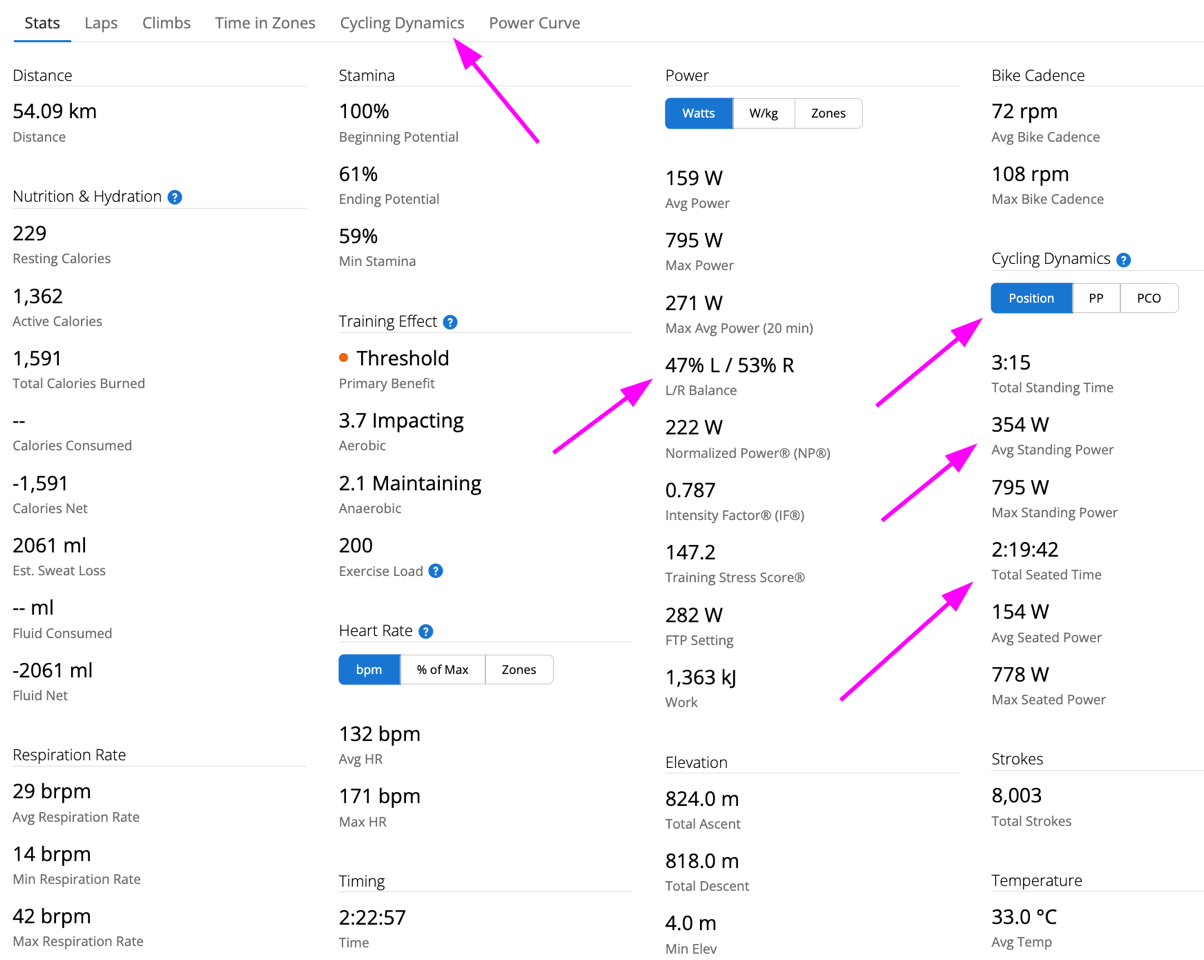This screenshot has height=960, width=1204.
Task: Switch heart rate display to % of Max
Action: pos(442,670)
